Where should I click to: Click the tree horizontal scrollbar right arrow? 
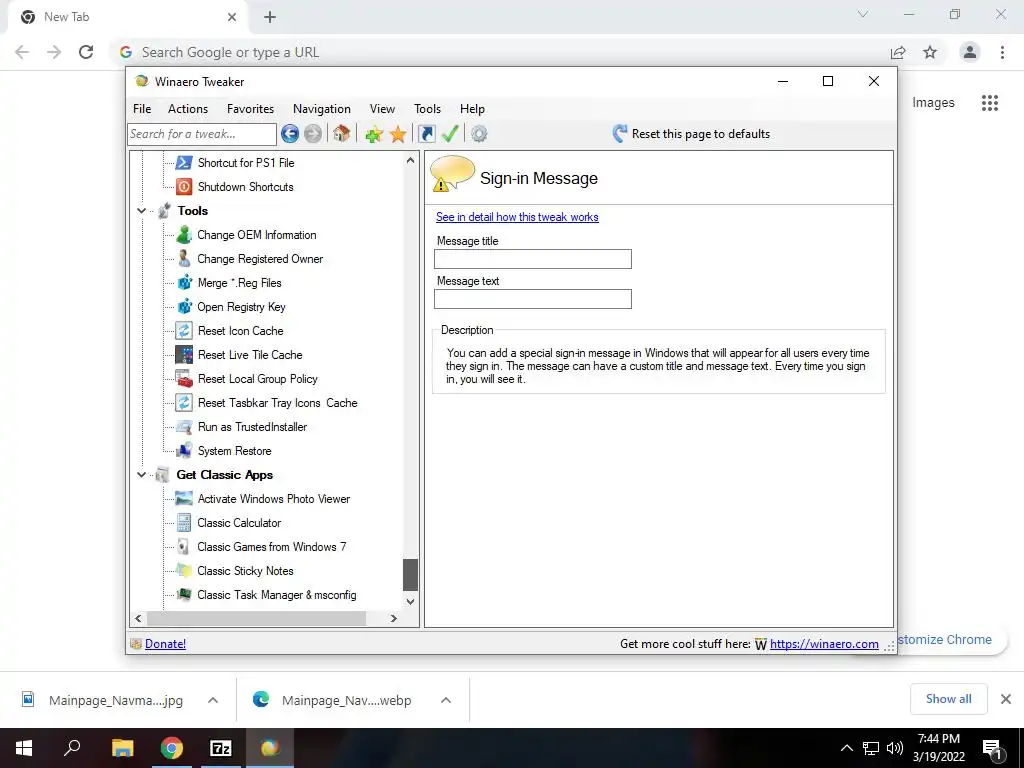(394, 618)
